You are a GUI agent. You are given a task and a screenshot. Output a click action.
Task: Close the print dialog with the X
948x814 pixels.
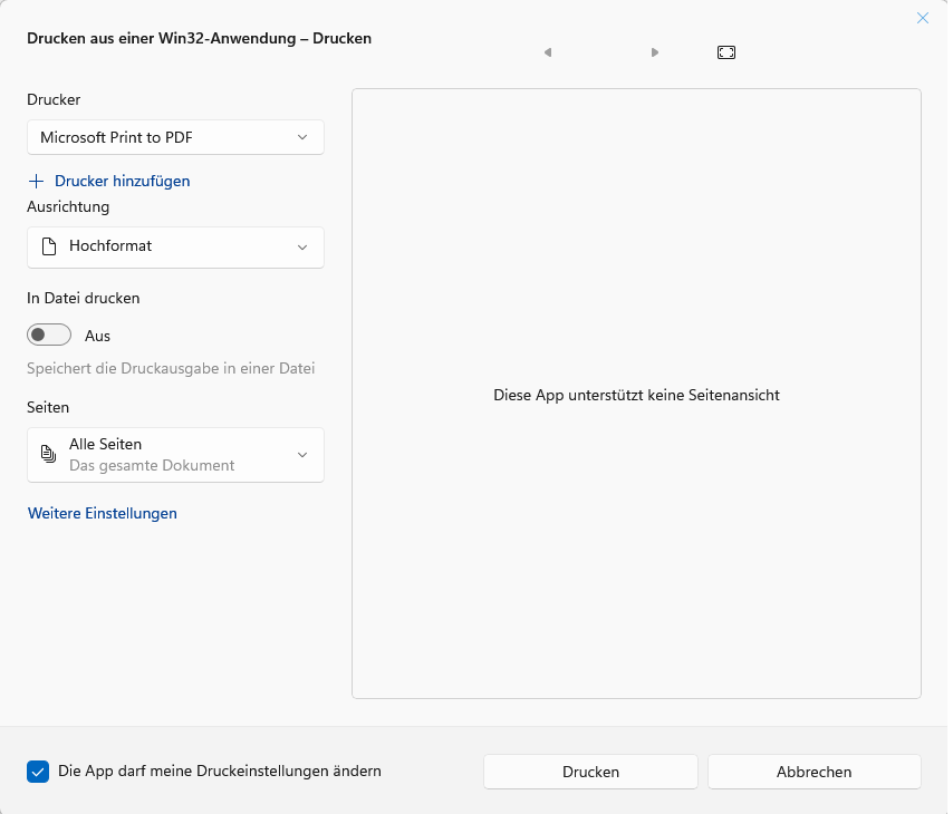[923, 18]
